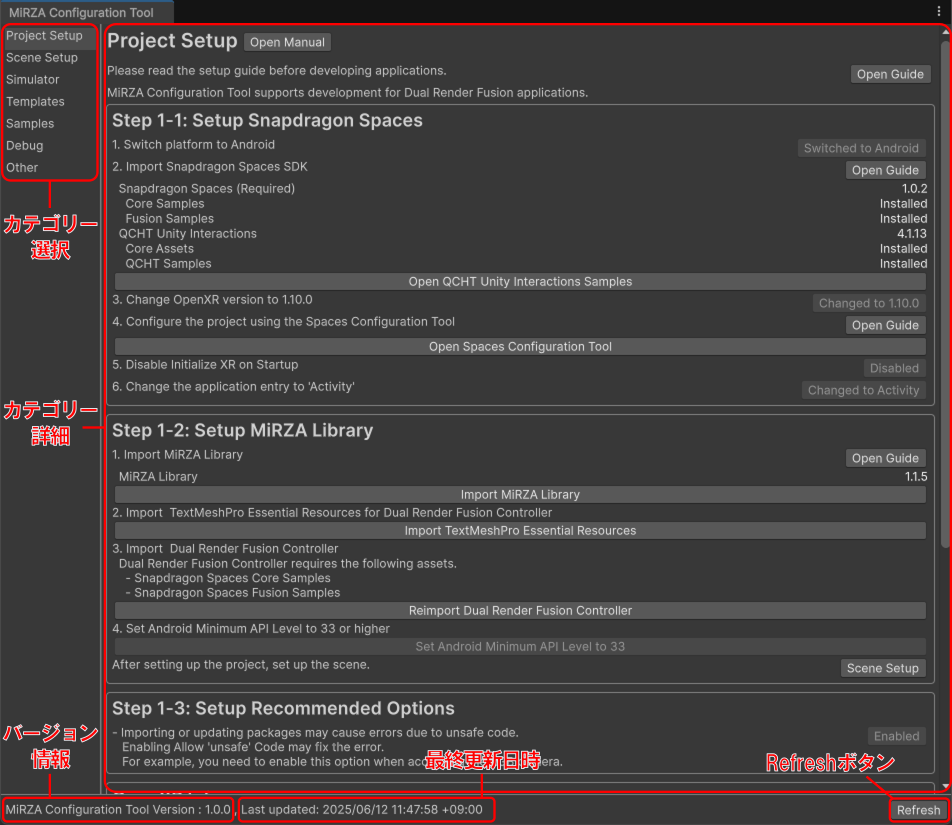Open the Templates category
952x825 pixels.
point(50,101)
